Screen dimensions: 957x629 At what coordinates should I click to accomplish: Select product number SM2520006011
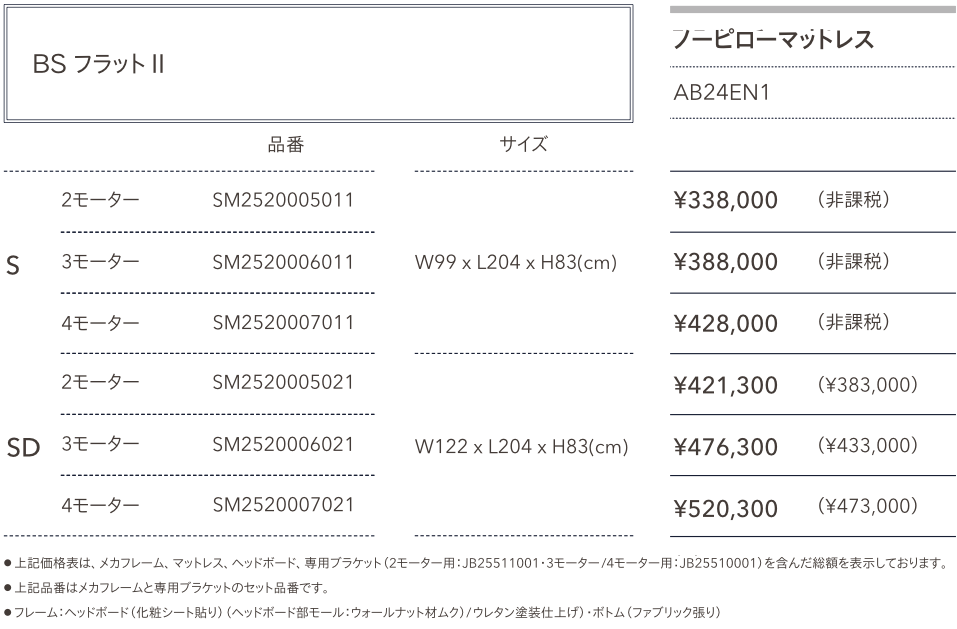[x=283, y=262]
